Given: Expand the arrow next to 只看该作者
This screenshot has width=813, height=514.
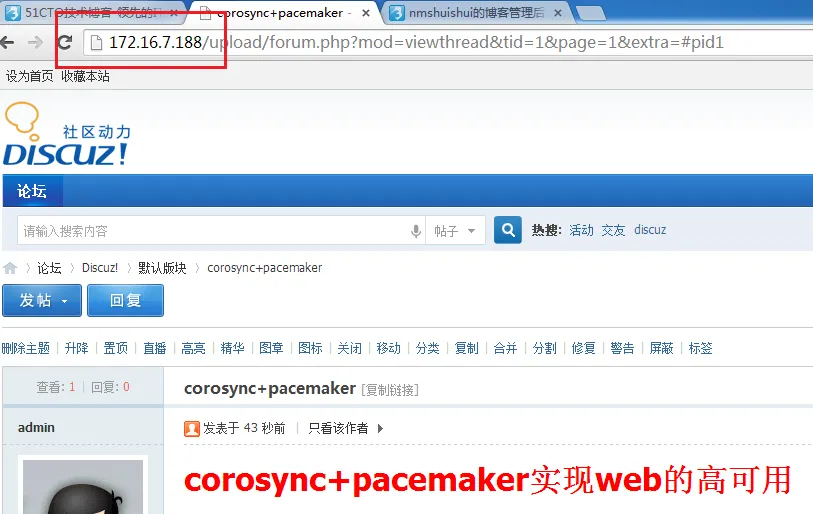Looking at the screenshot, I should point(381,428).
